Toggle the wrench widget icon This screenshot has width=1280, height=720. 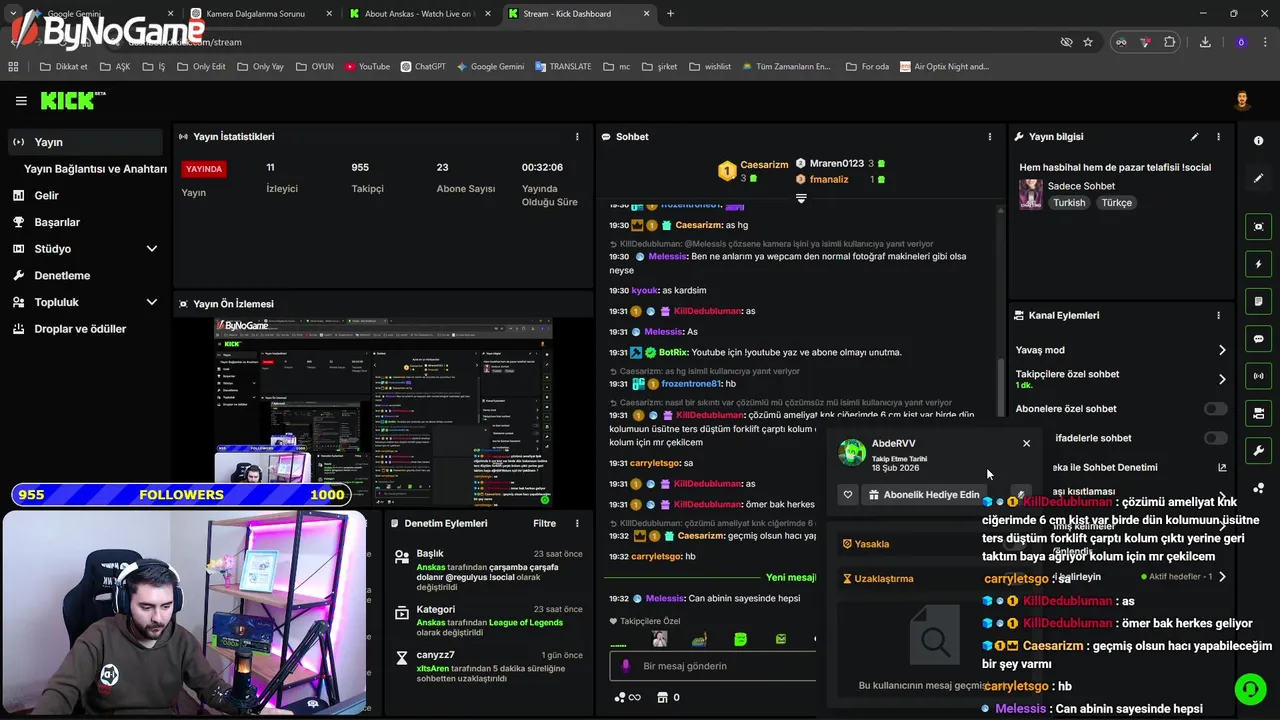[x=1258, y=450]
